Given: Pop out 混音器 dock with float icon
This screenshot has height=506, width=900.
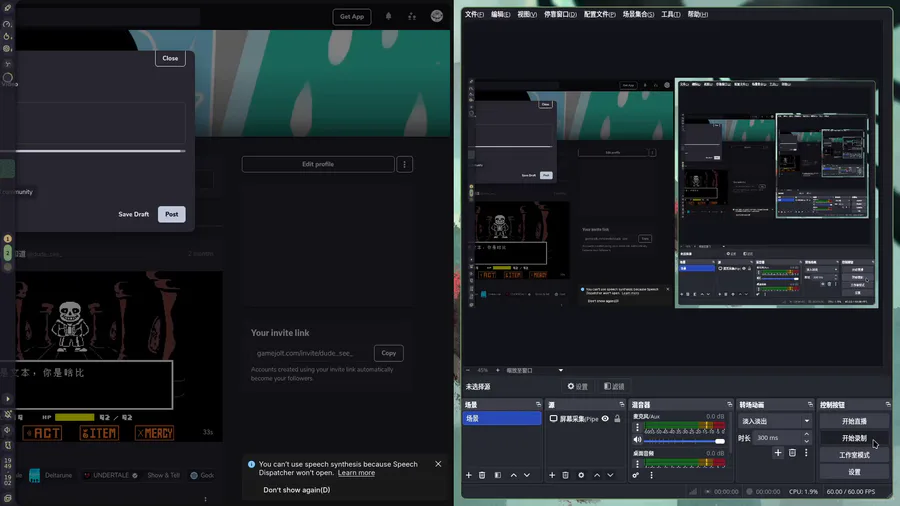Looking at the screenshot, I should tap(730, 404).
